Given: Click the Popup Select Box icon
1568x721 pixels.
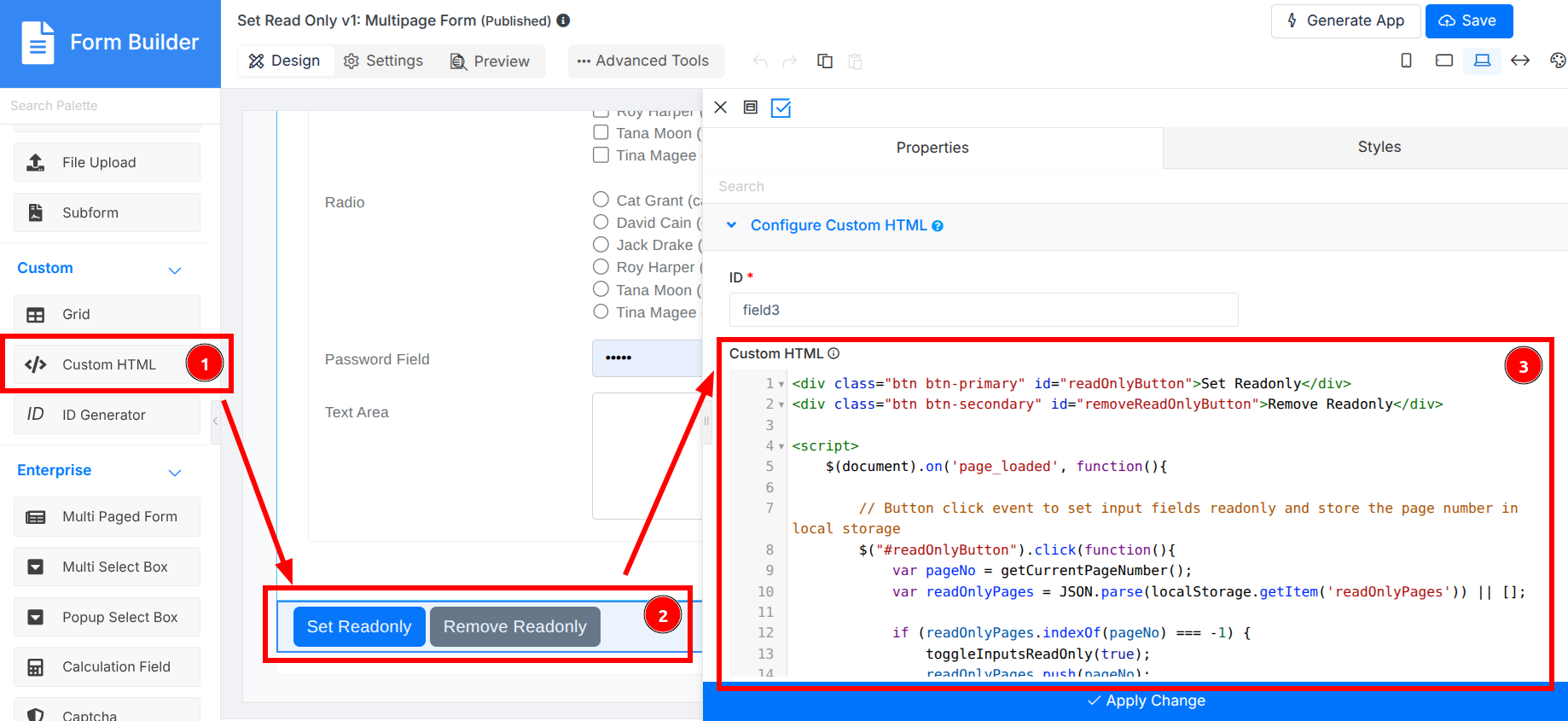Looking at the screenshot, I should tap(36, 617).
